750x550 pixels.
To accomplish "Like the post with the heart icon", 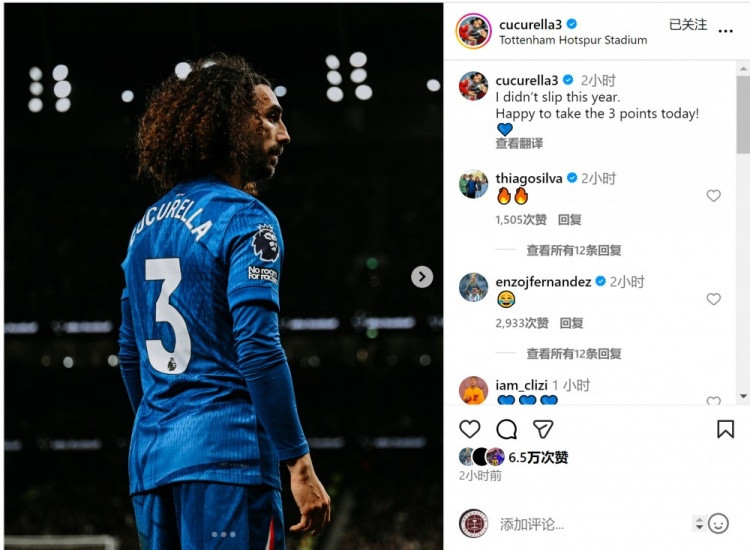I will coord(469,429).
